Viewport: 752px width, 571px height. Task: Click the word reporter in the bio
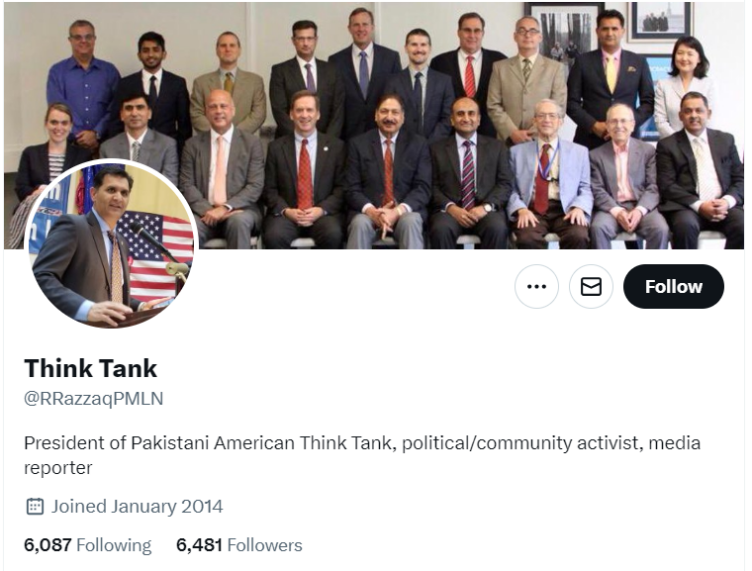[58, 468]
